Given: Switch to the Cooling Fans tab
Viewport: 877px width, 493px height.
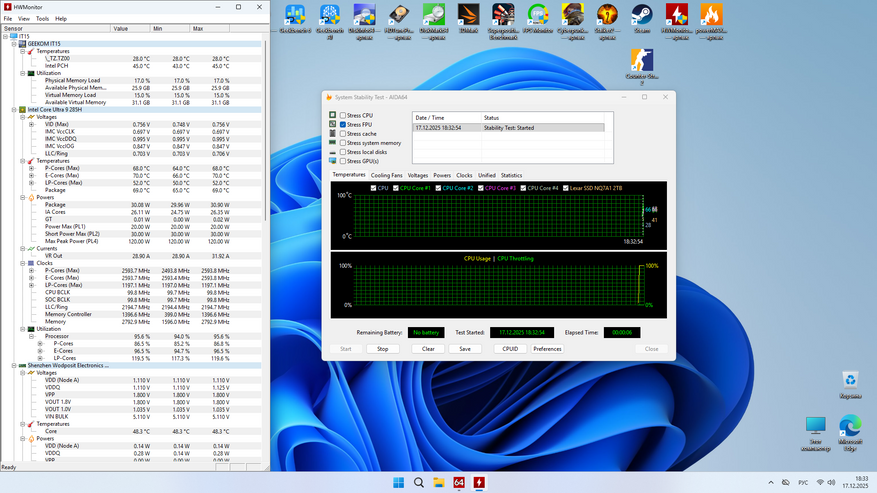Looking at the screenshot, I should 386,175.
